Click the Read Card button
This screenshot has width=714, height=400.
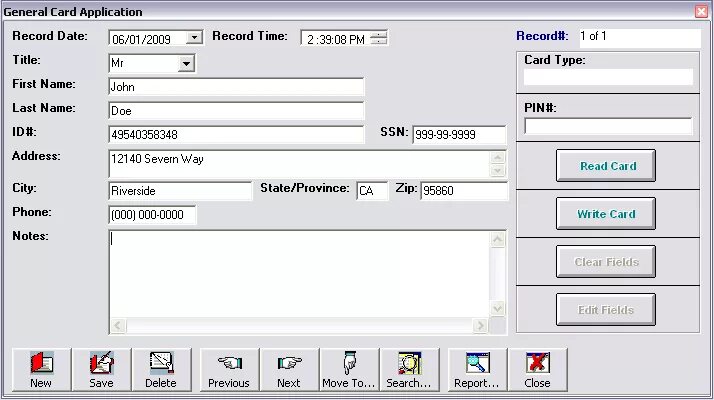click(x=606, y=166)
